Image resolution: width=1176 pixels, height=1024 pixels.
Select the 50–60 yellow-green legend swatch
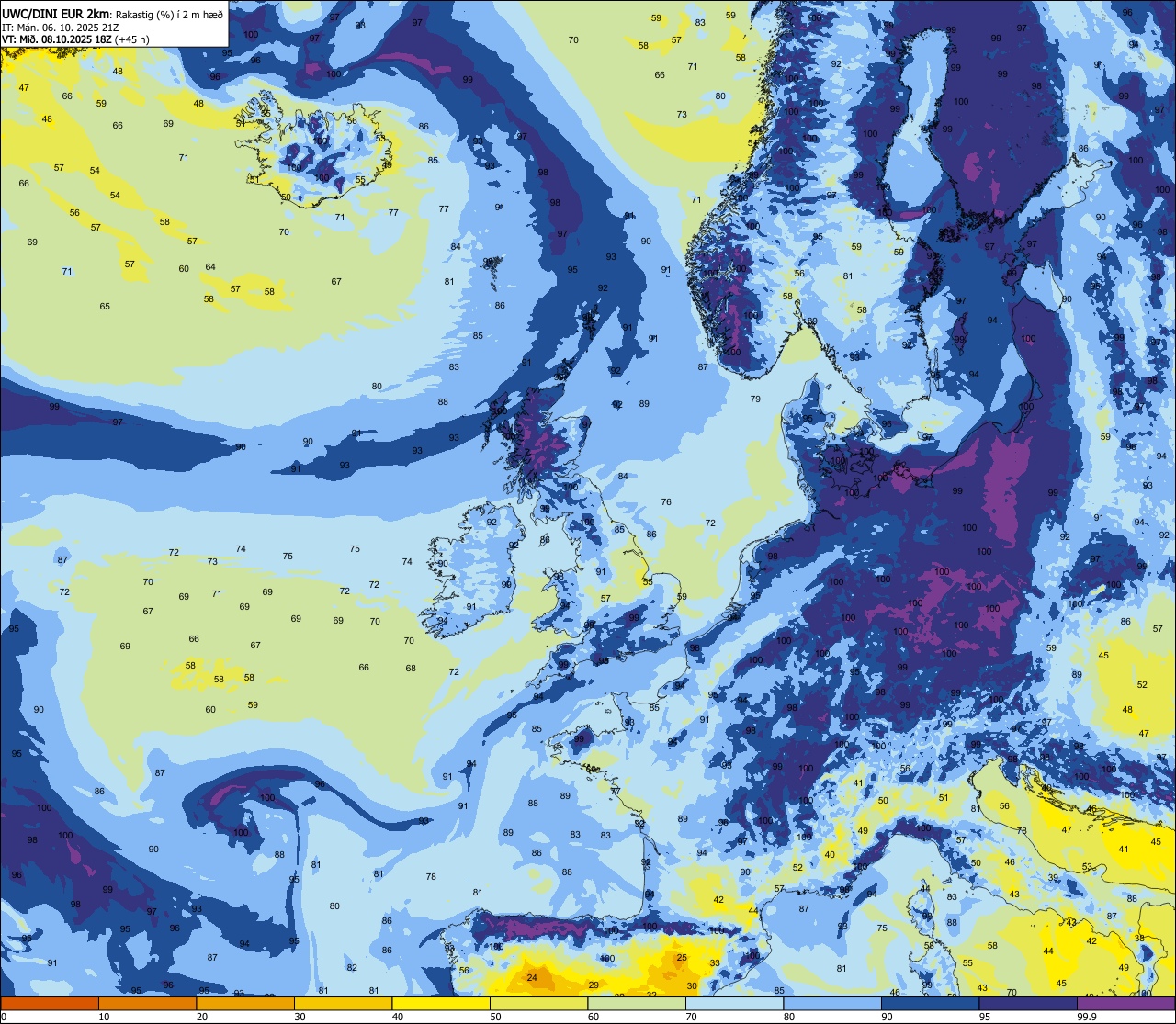coord(538,1003)
